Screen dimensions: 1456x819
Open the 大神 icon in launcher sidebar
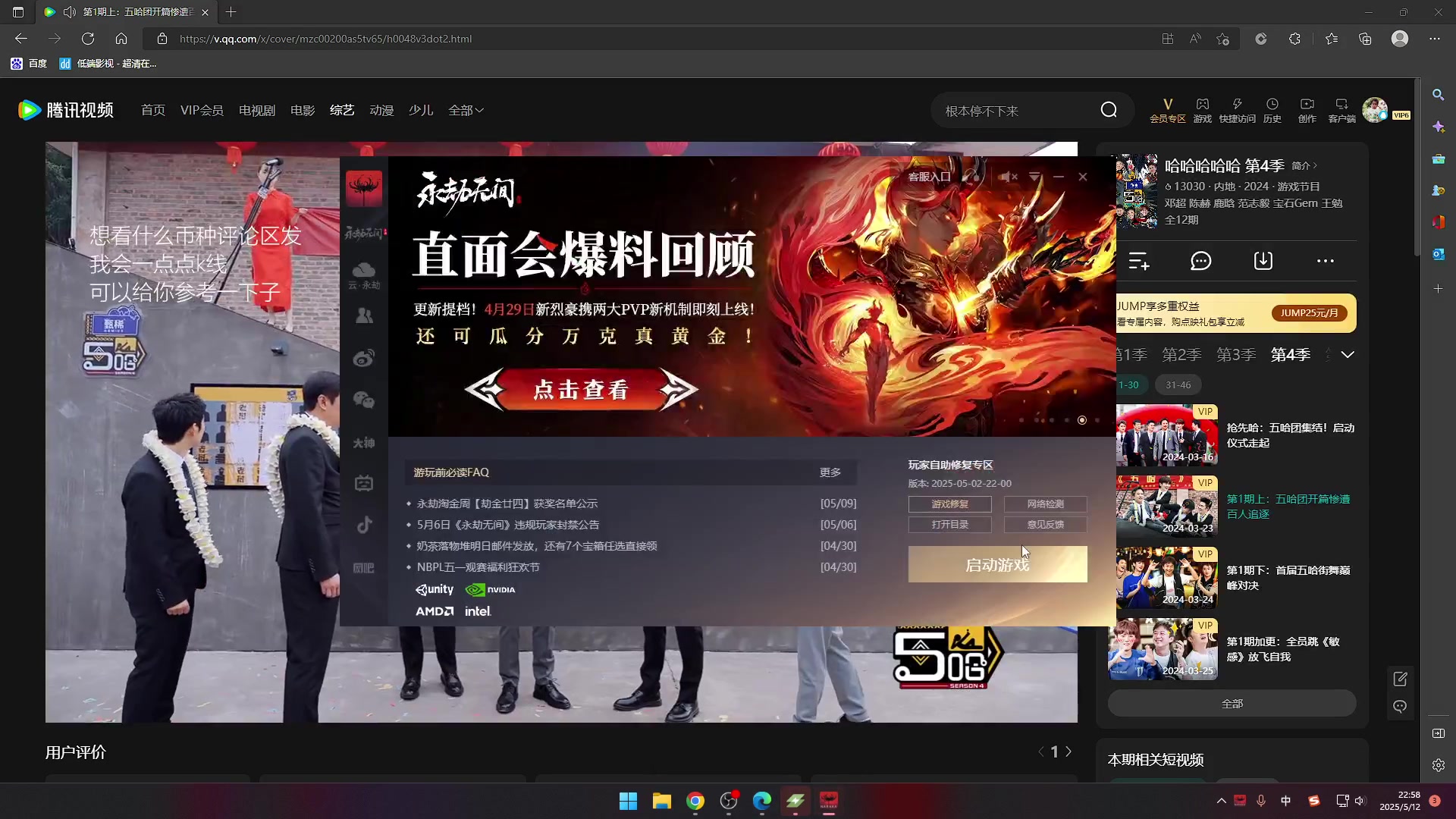coord(364,442)
